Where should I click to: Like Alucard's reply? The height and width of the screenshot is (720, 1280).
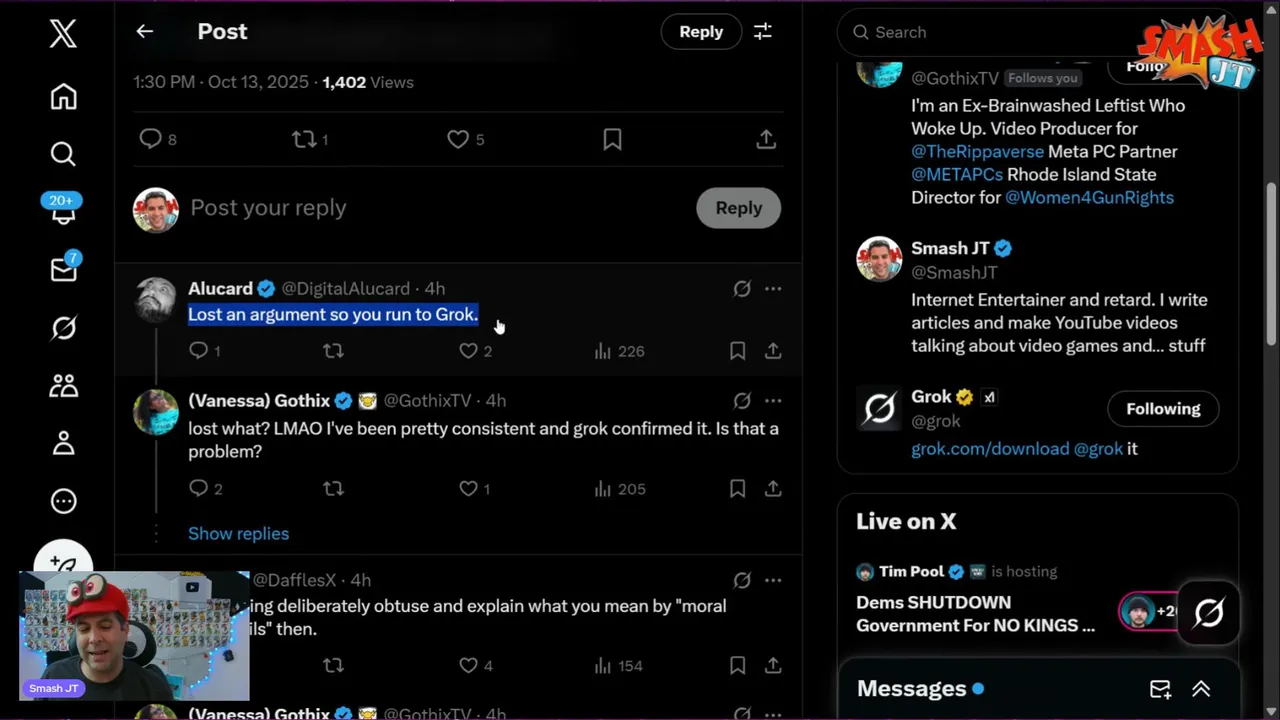pos(468,351)
